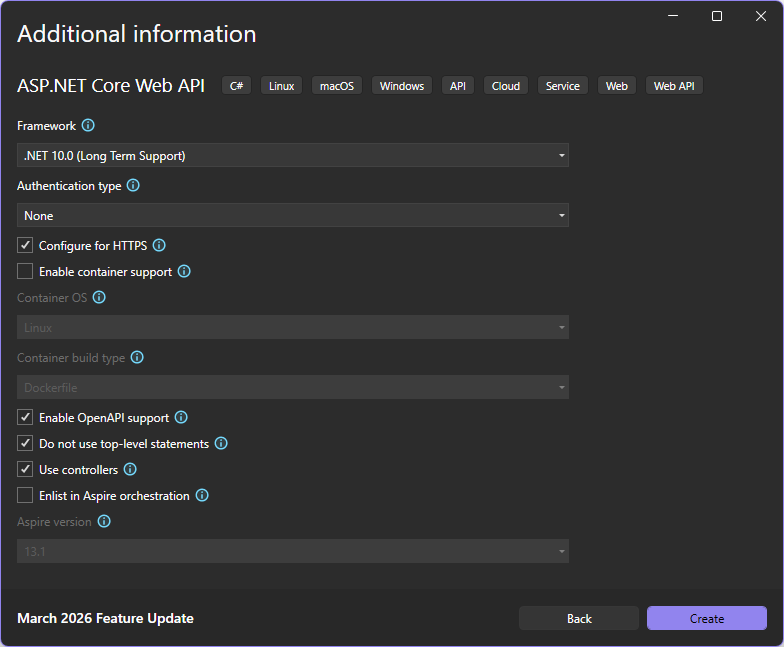
Task: Click the info icon next to Framework
Action: pyautogui.click(x=88, y=126)
